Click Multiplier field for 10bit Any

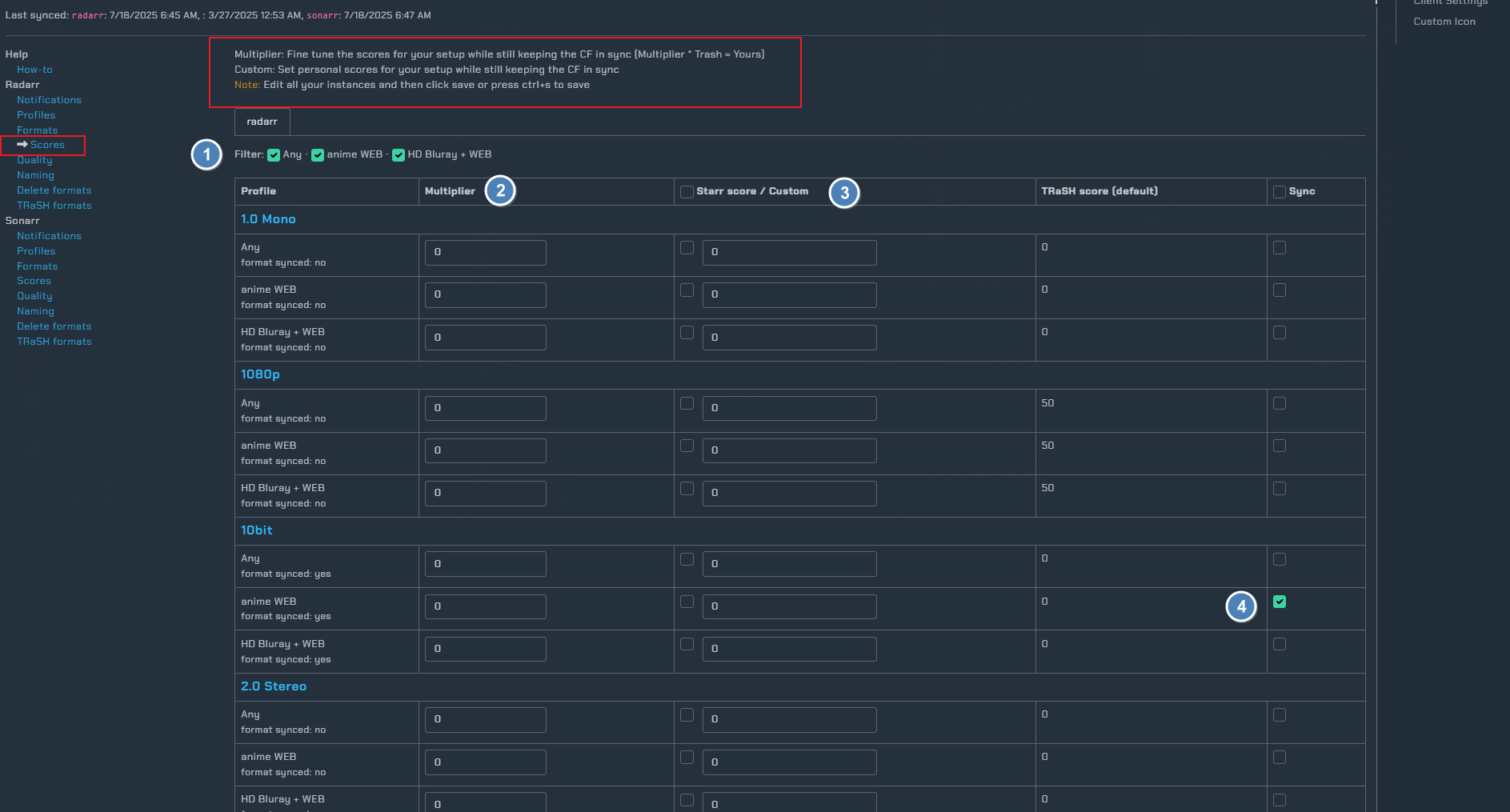click(x=486, y=564)
